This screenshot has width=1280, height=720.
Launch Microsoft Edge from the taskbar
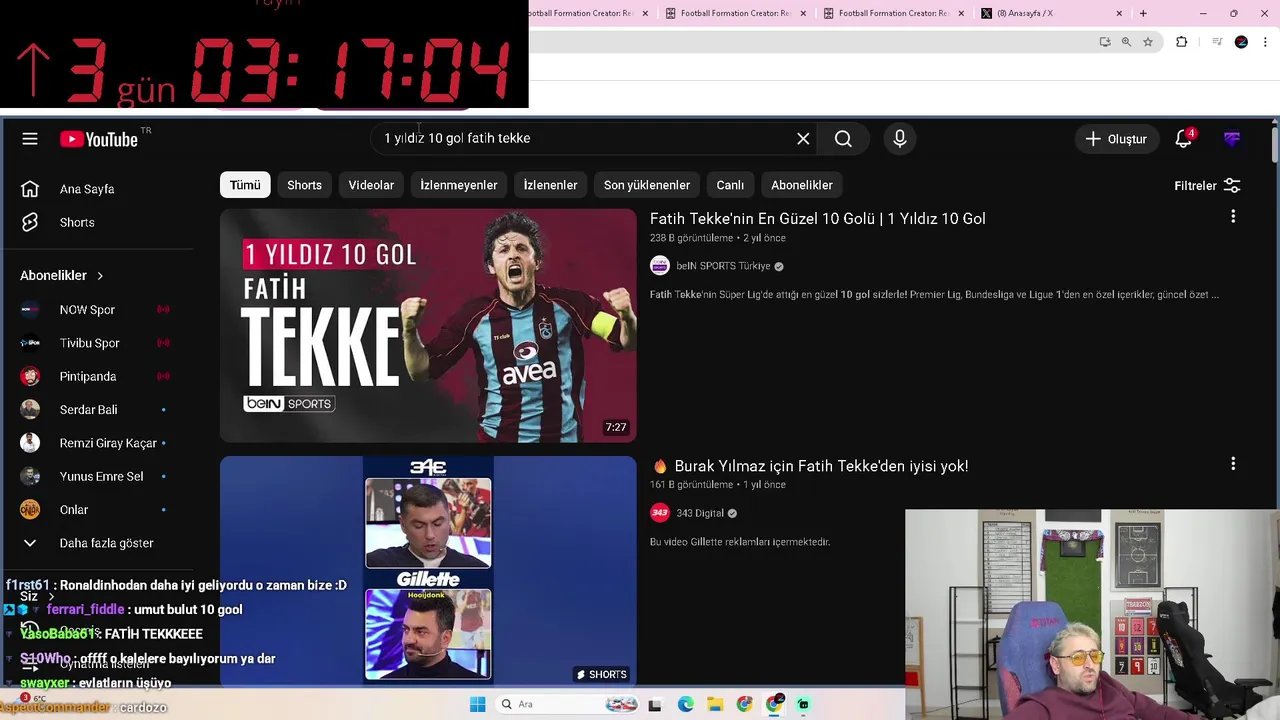click(685, 704)
